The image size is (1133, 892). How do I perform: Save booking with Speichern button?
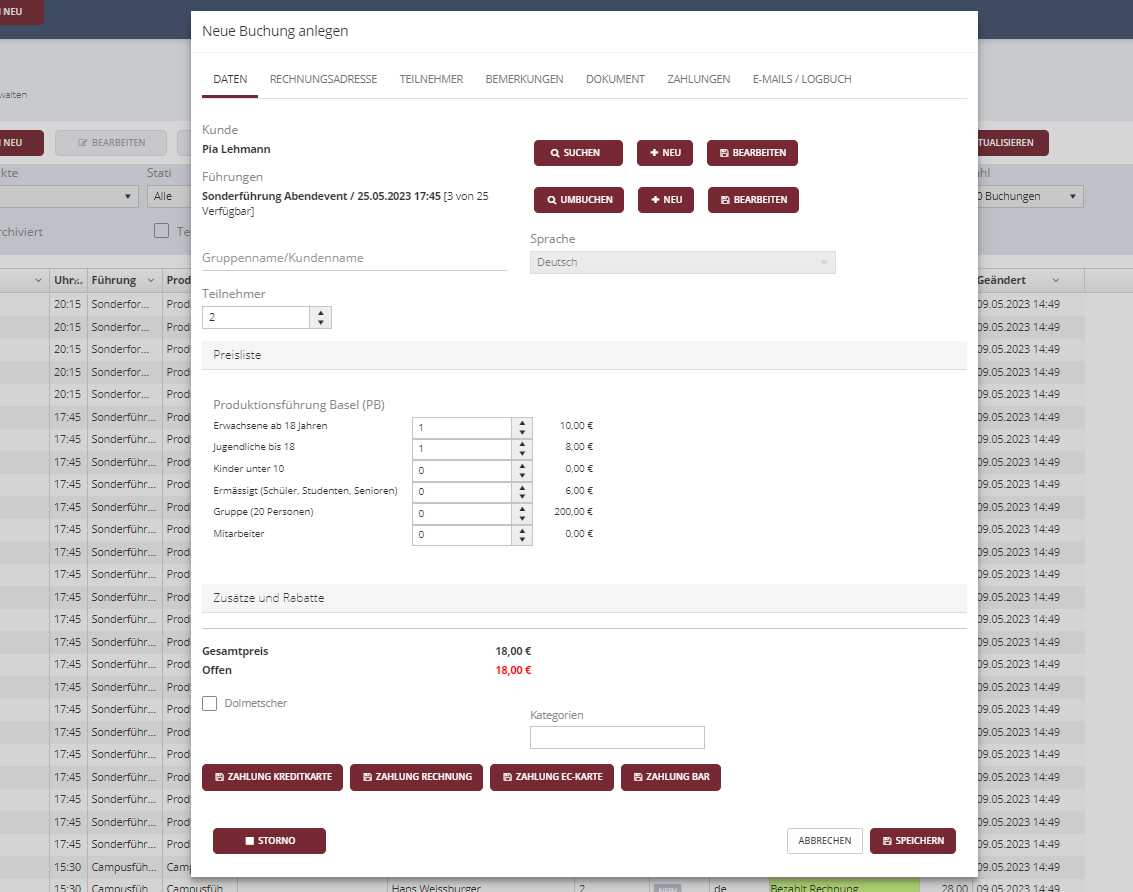[912, 841]
